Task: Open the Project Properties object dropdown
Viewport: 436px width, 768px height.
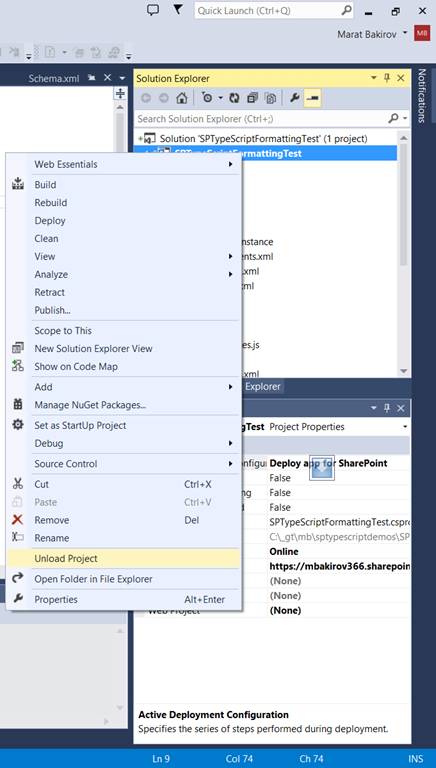Action: point(405,427)
